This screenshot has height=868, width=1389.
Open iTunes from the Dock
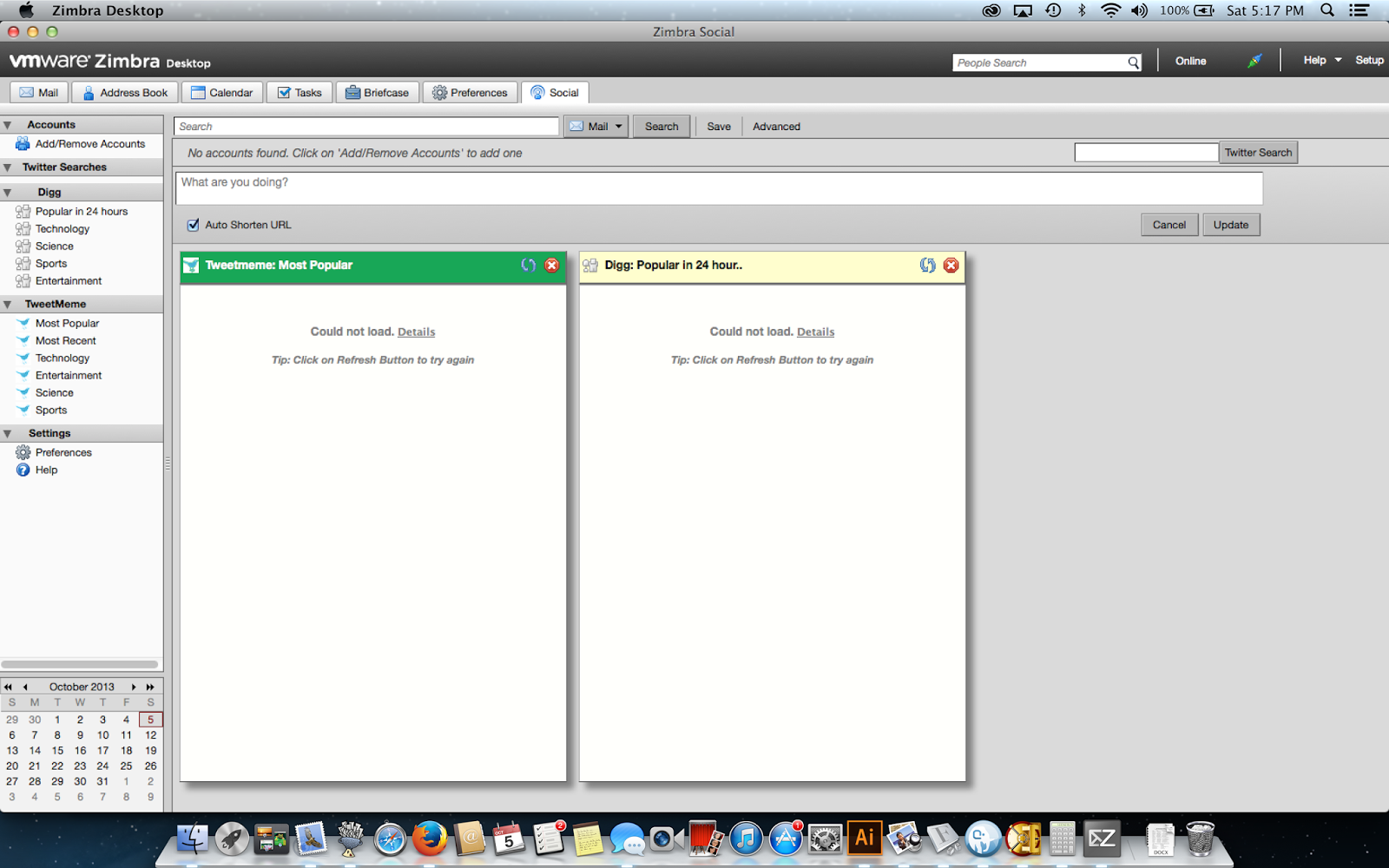[746, 838]
